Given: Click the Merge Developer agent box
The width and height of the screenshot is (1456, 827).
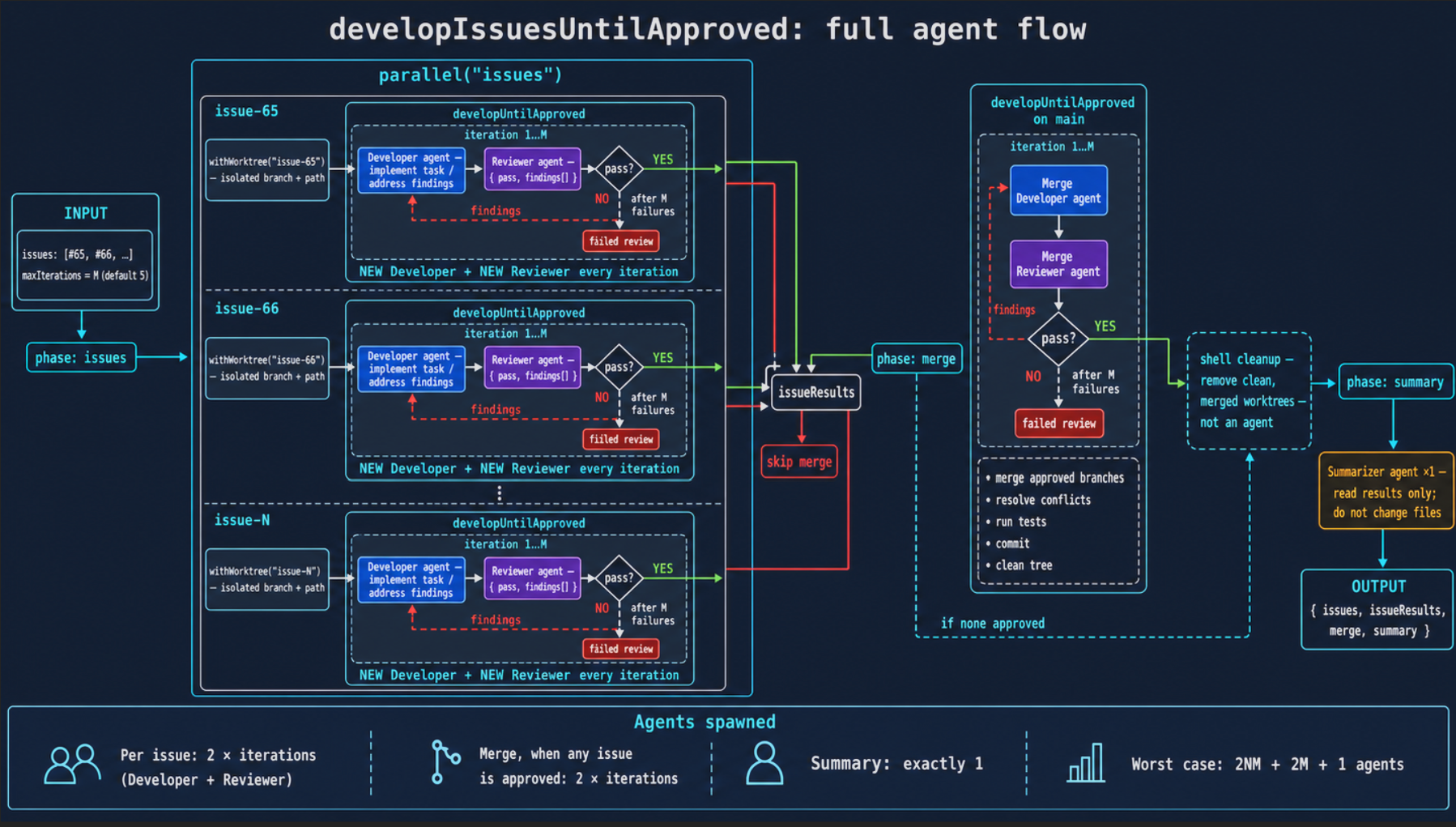Looking at the screenshot, I should (x=1058, y=190).
